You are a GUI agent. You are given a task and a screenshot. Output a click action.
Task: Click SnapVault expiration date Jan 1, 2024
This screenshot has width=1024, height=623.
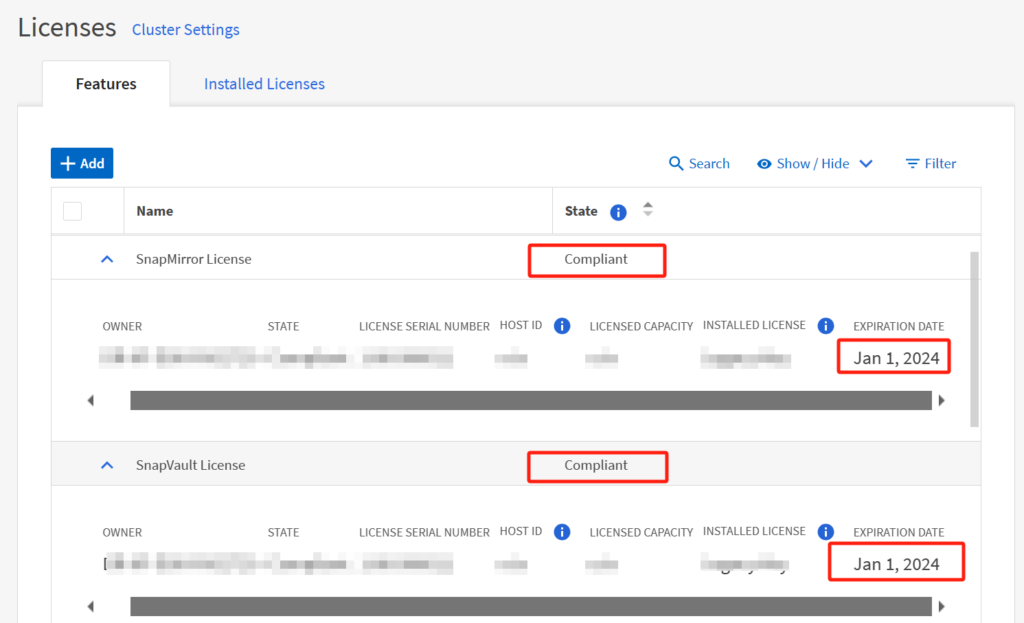pos(896,564)
